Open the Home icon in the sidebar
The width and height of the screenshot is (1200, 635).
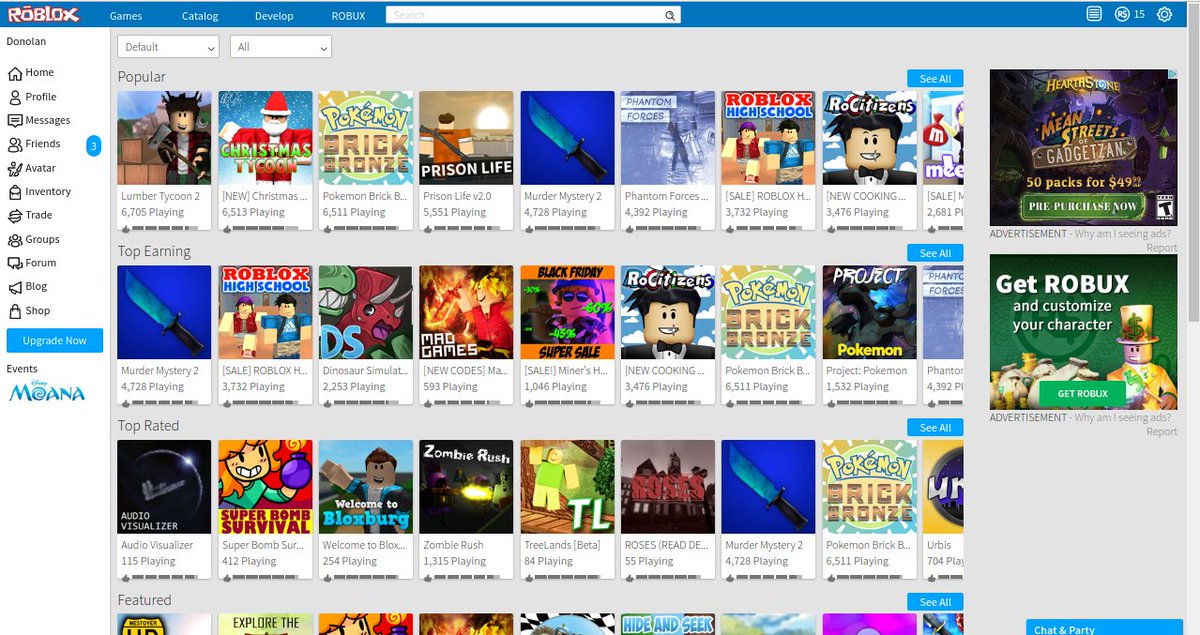coord(15,73)
